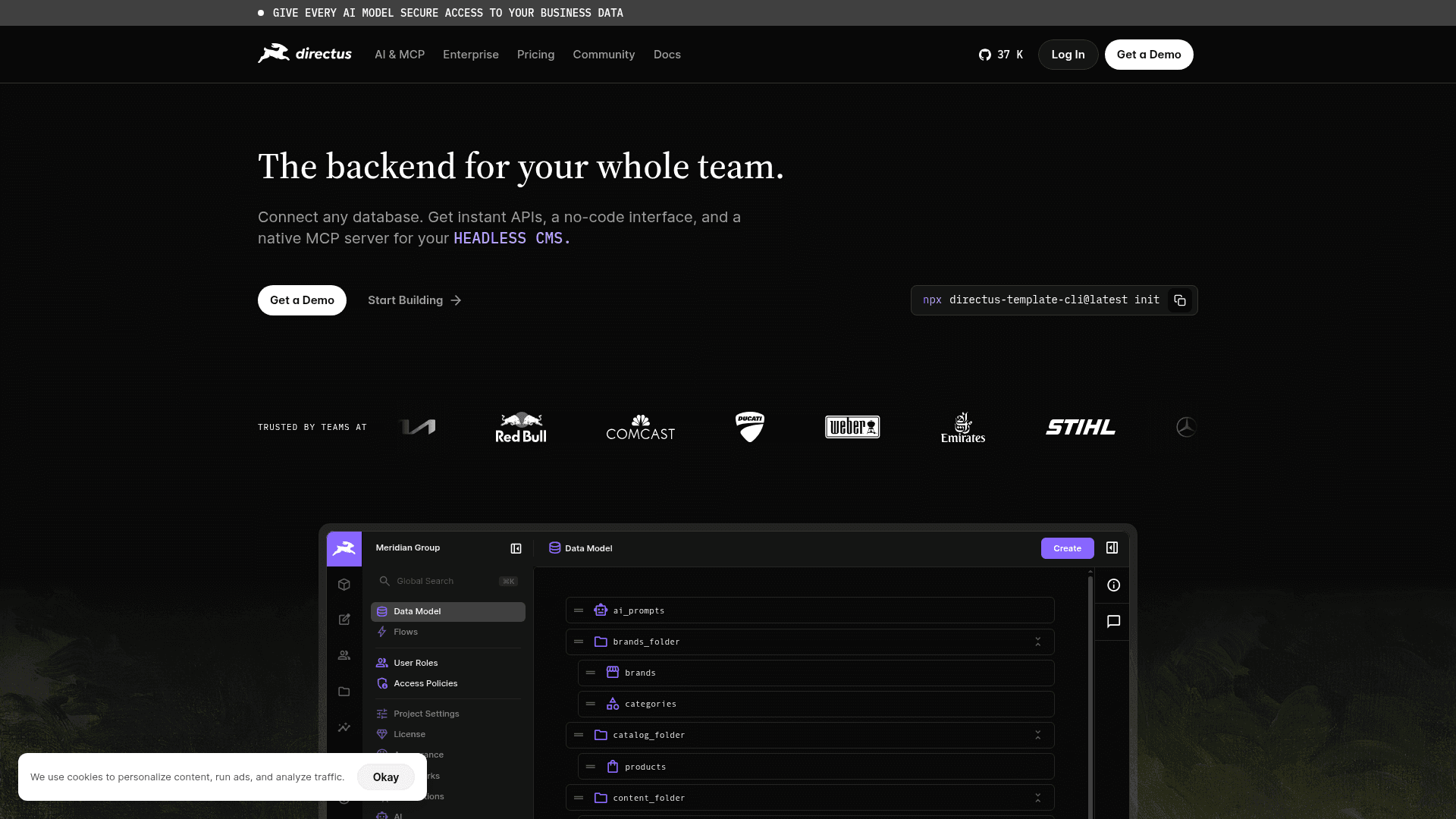Click the categories shapes icon
The width and height of the screenshot is (1456, 819).
click(x=613, y=704)
